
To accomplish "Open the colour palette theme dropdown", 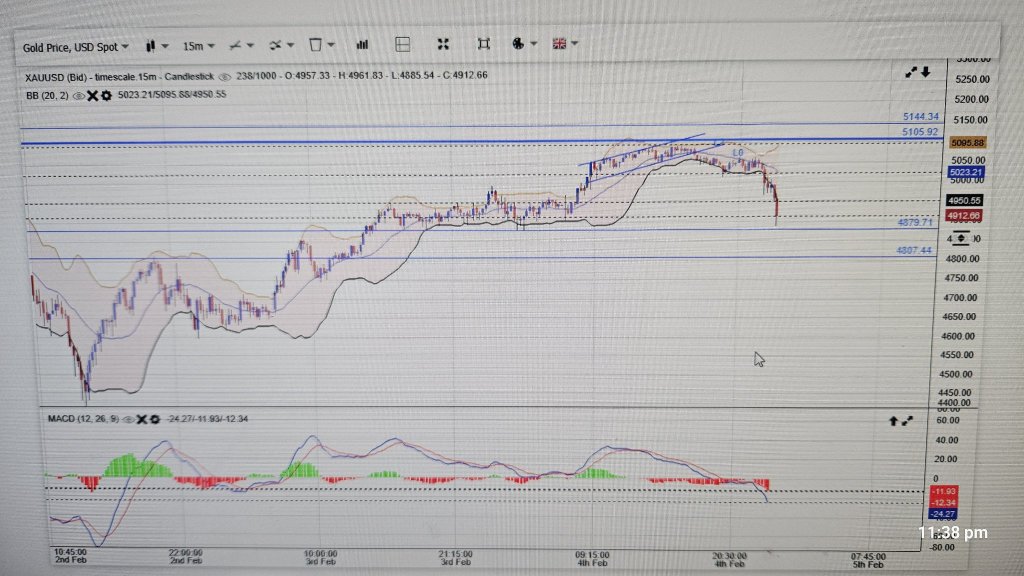I will pyautogui.click(x=524, y=44).
